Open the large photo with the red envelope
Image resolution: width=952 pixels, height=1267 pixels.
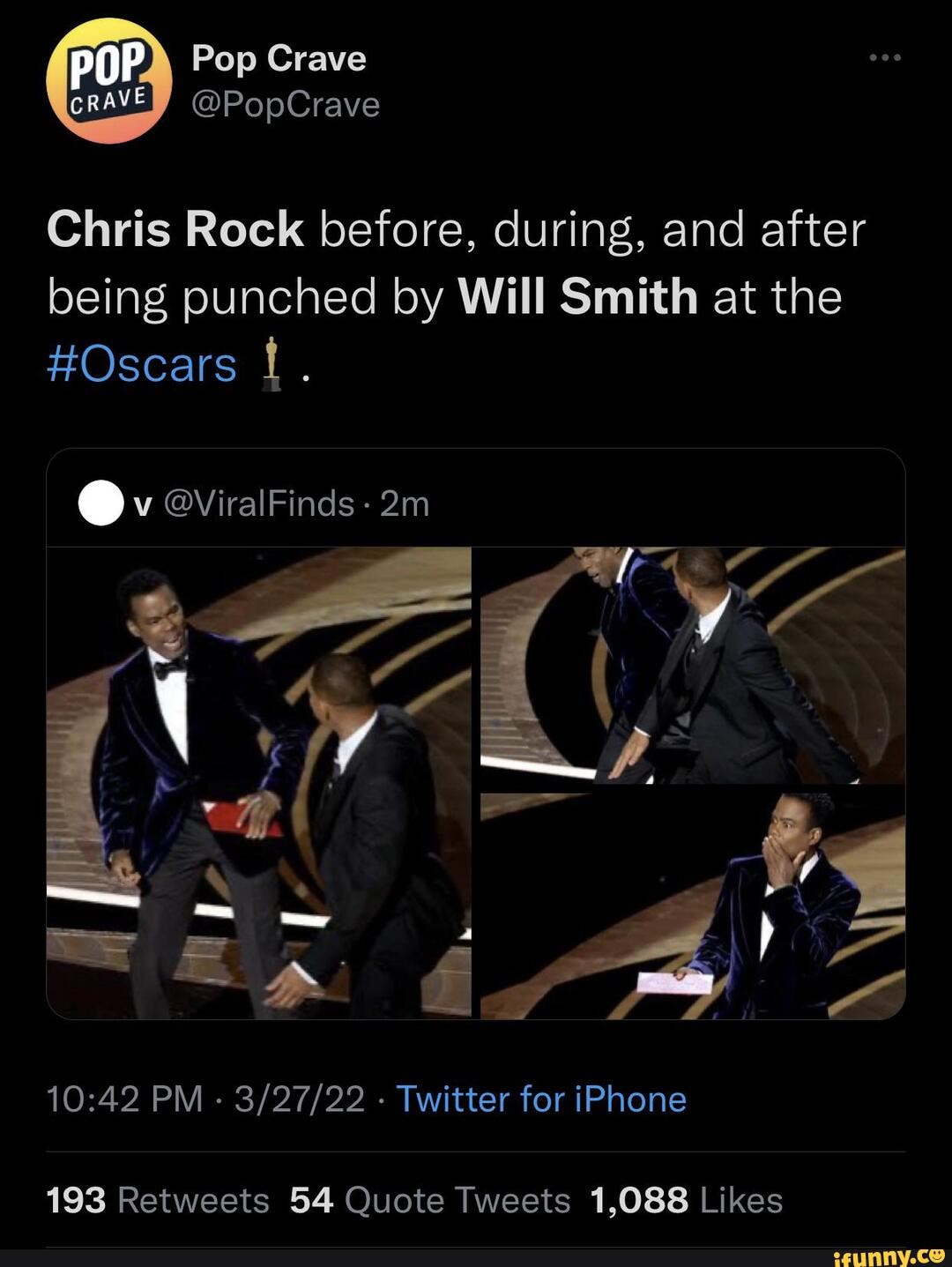point(258,782)
